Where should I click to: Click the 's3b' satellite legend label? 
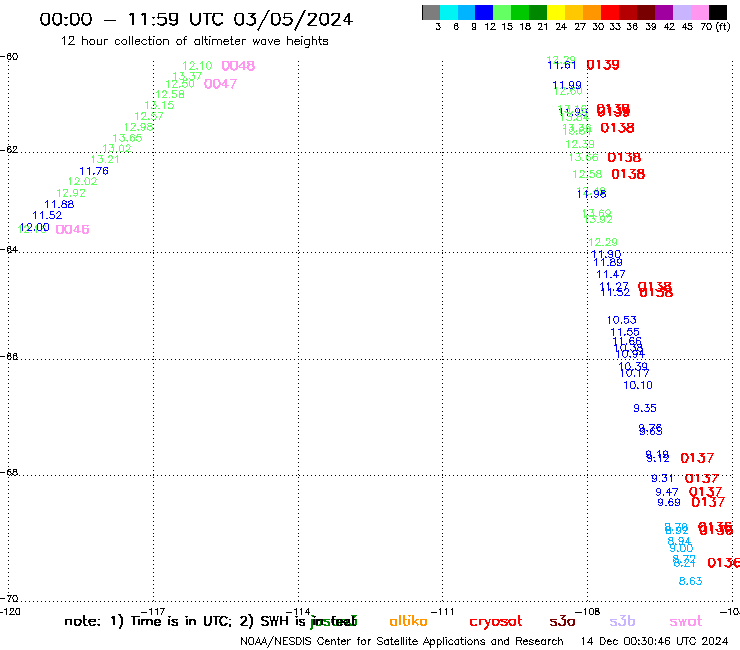(x=622, y=621)
